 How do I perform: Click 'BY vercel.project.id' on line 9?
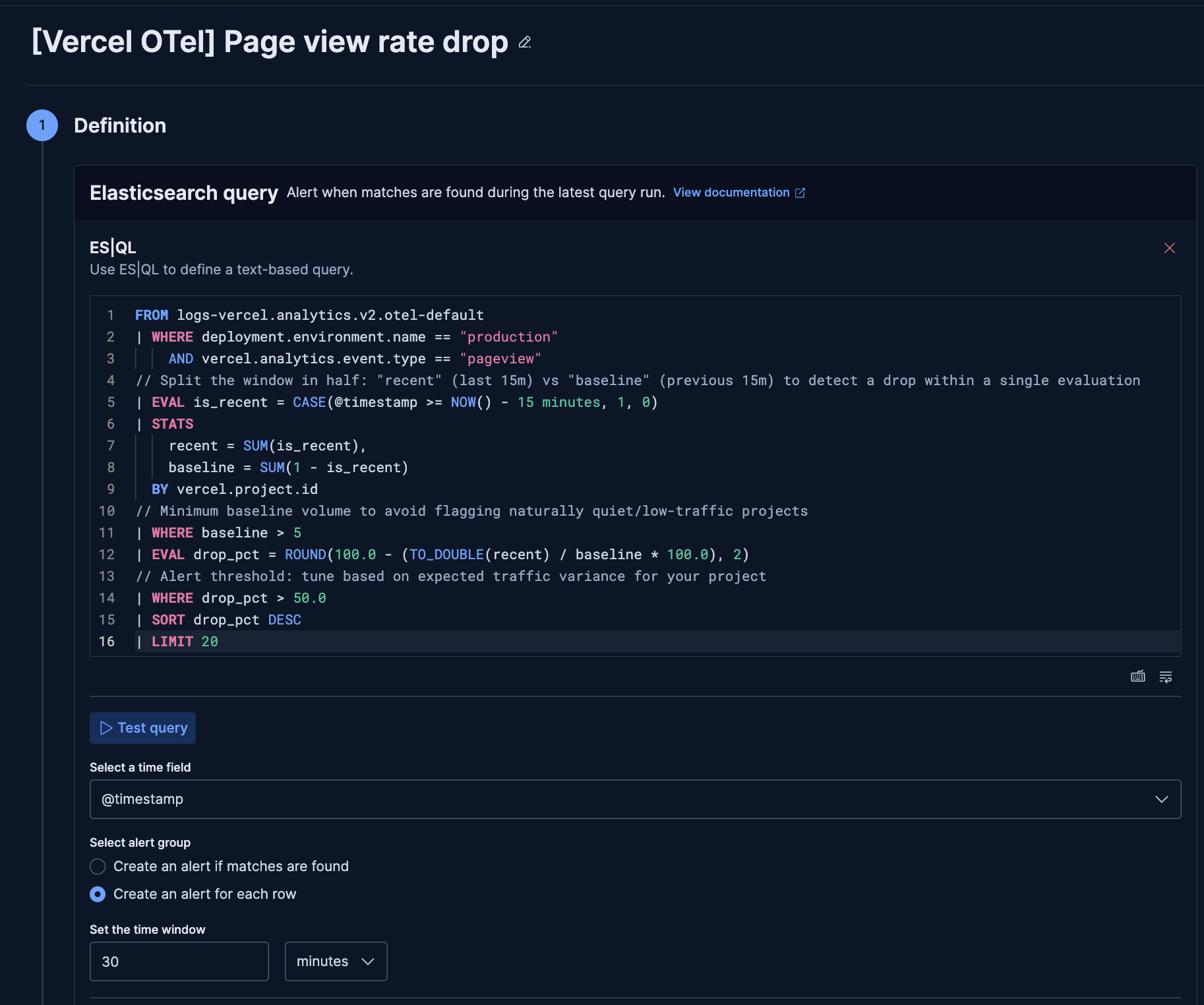click(x=235, y=489)
